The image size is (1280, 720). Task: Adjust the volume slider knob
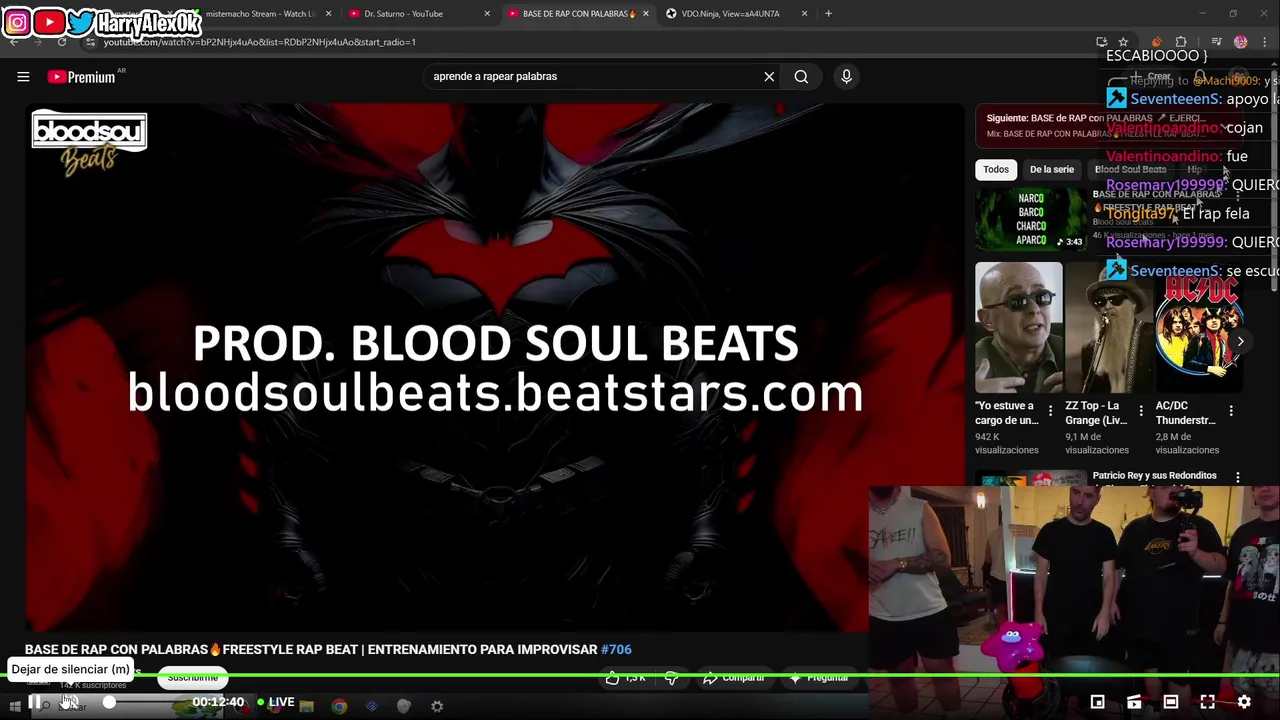[109, 703]
